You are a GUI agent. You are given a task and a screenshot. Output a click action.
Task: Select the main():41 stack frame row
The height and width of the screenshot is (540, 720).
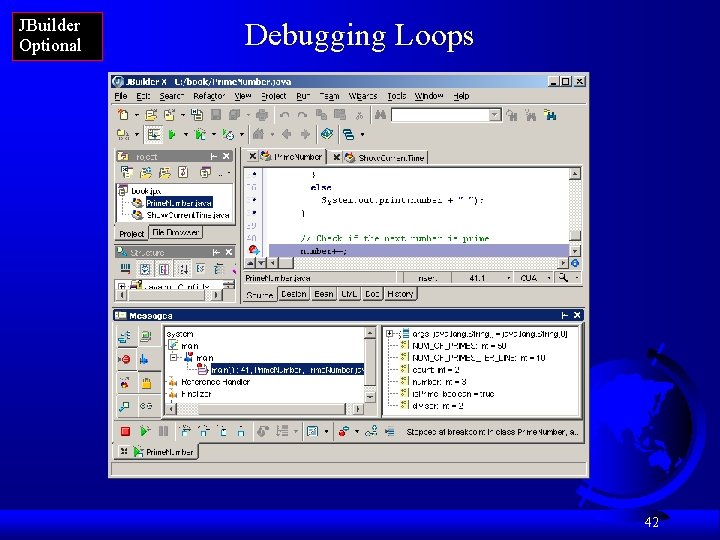tap(287, 370)
